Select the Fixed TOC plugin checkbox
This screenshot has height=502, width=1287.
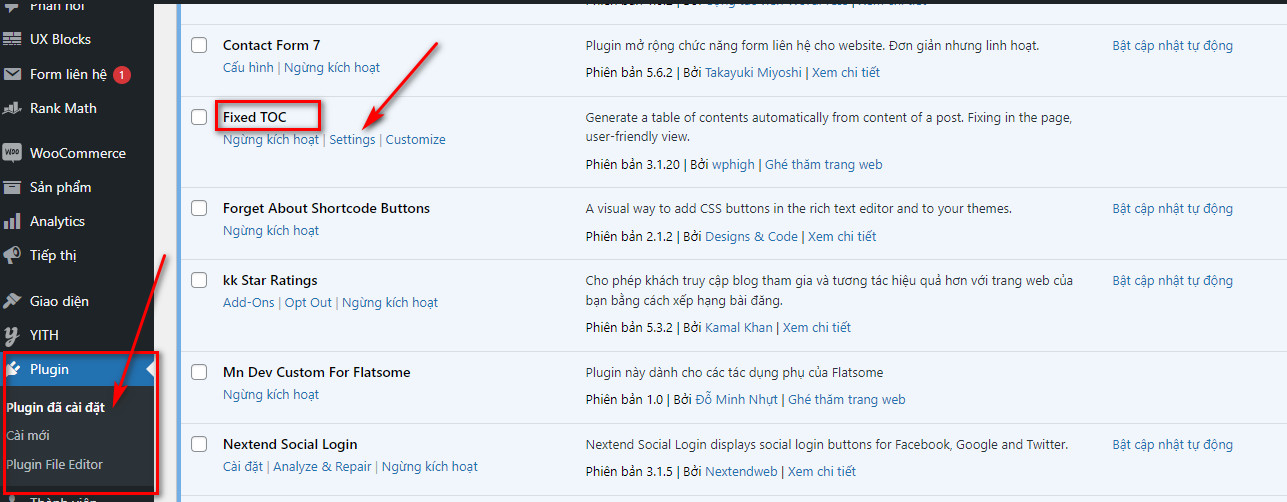point(199,117)
